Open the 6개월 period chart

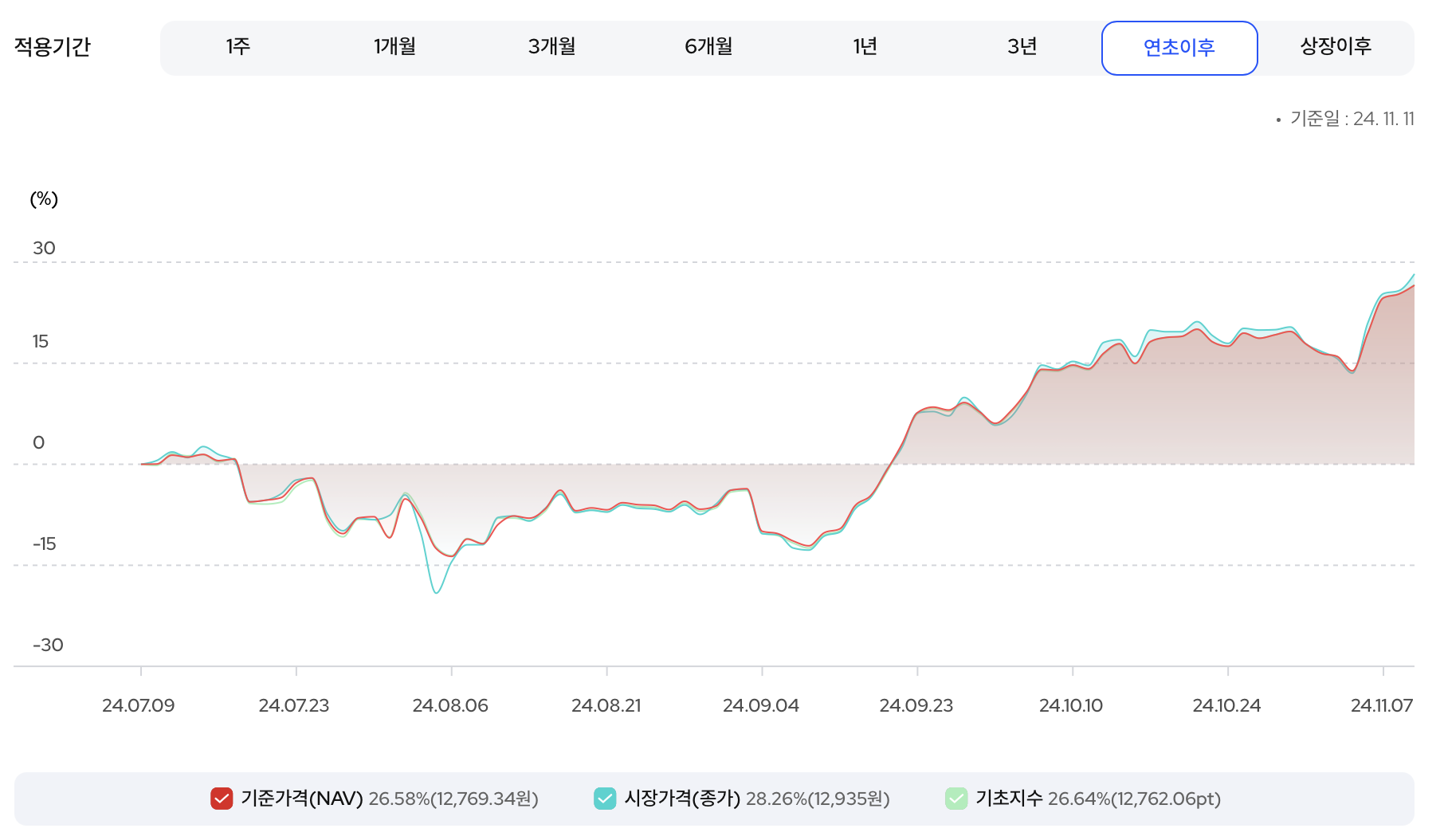[708, 47]
